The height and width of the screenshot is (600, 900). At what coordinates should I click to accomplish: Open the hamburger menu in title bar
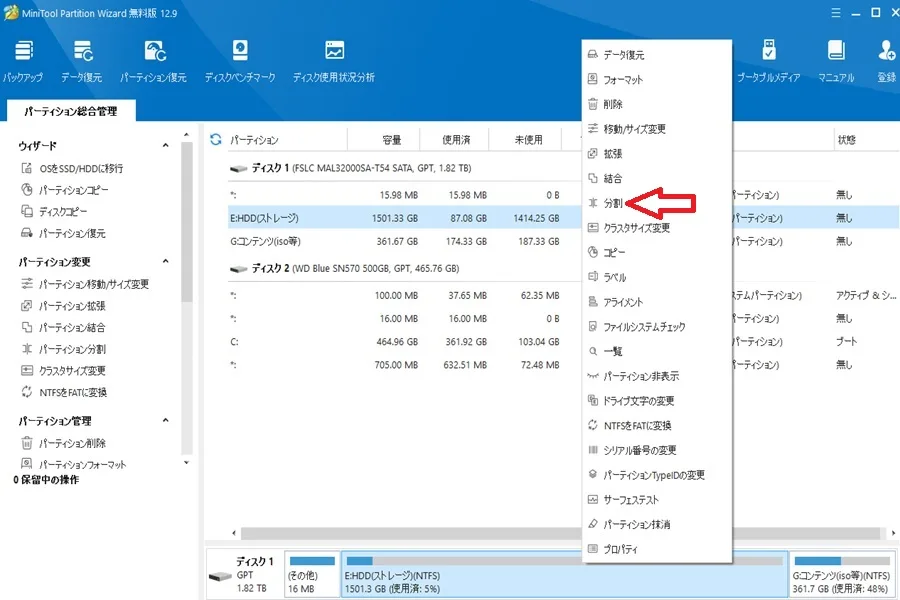coord(836,13)
